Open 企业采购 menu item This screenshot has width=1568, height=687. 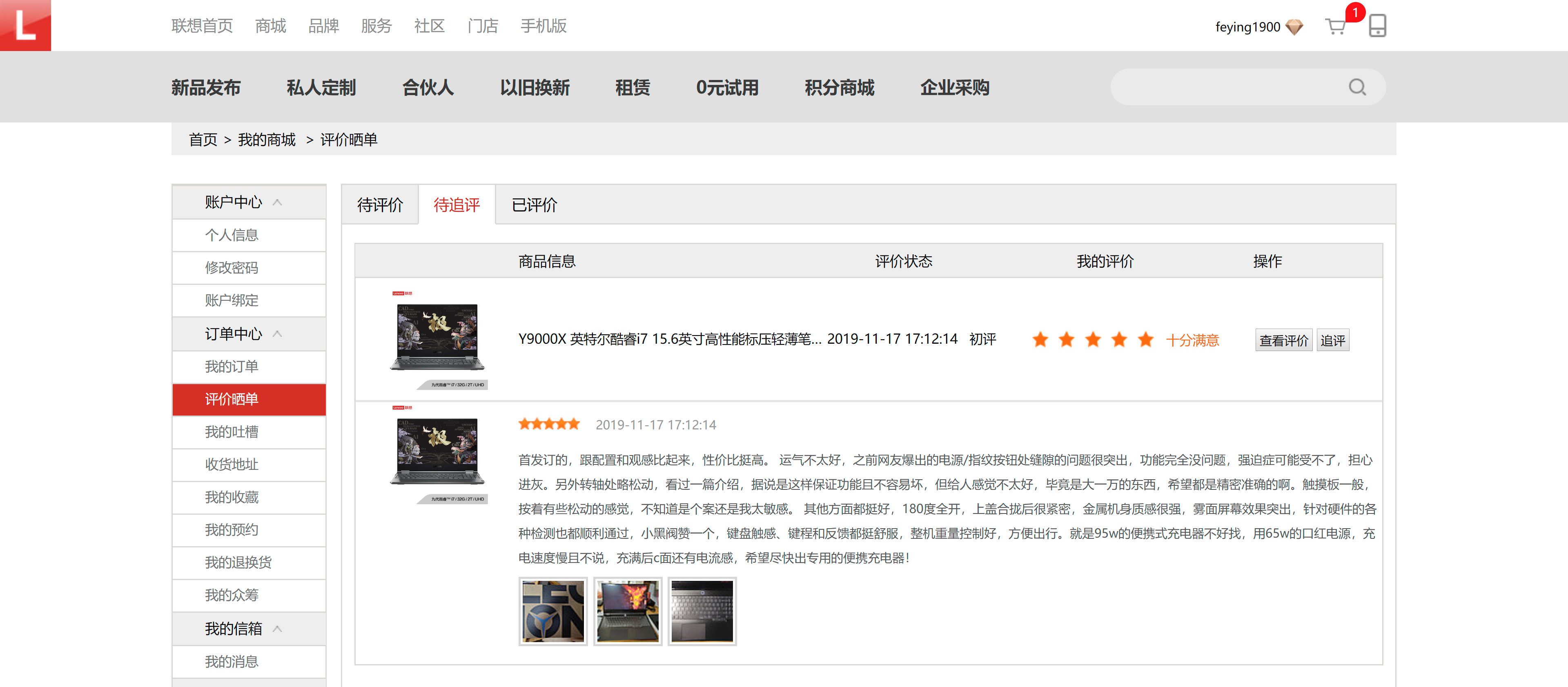[954, 88]
